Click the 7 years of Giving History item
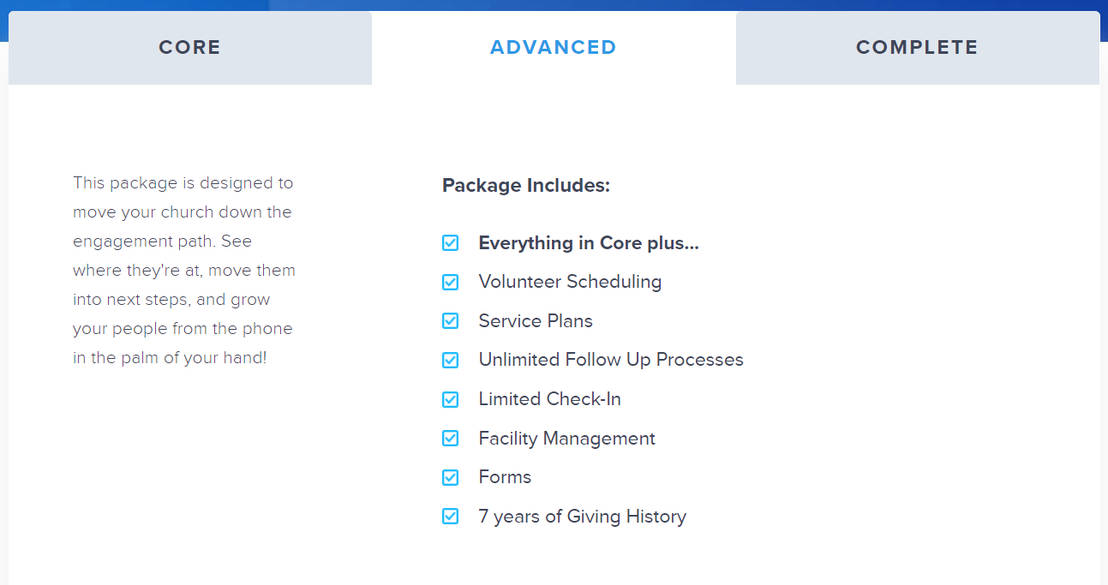This screenshot has height=585, width=1108. click(582, 516)
